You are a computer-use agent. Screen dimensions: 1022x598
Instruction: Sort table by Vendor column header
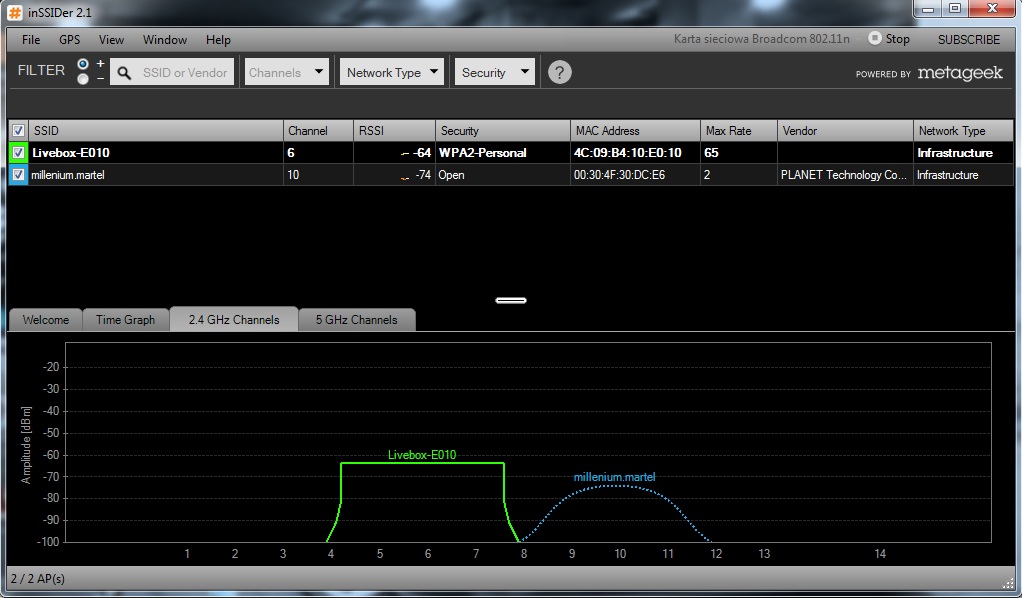845,130
